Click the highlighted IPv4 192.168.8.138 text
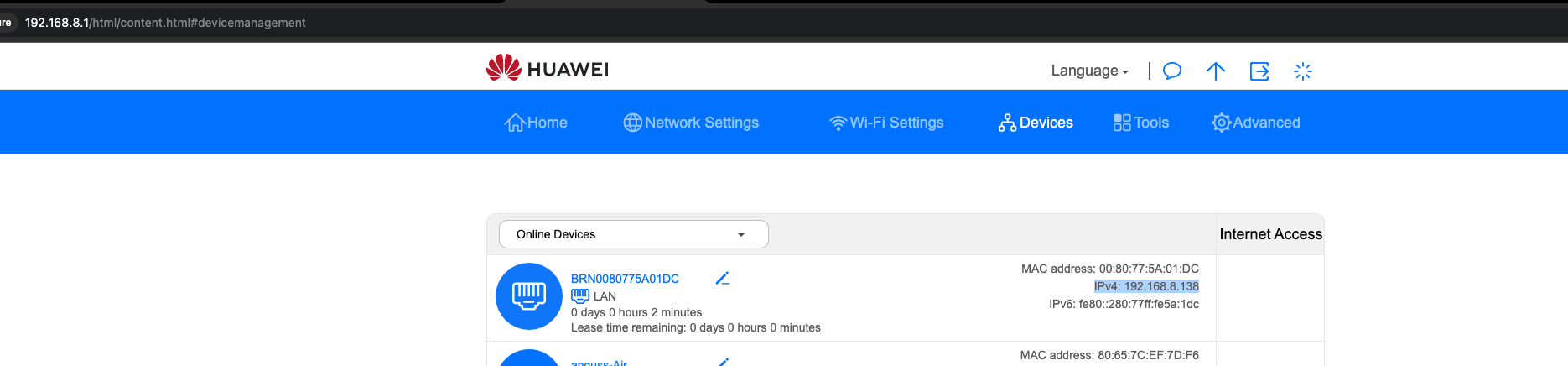Viewport: 1568px width, 366px height. pyautogui.click(x=1146, y=286)
